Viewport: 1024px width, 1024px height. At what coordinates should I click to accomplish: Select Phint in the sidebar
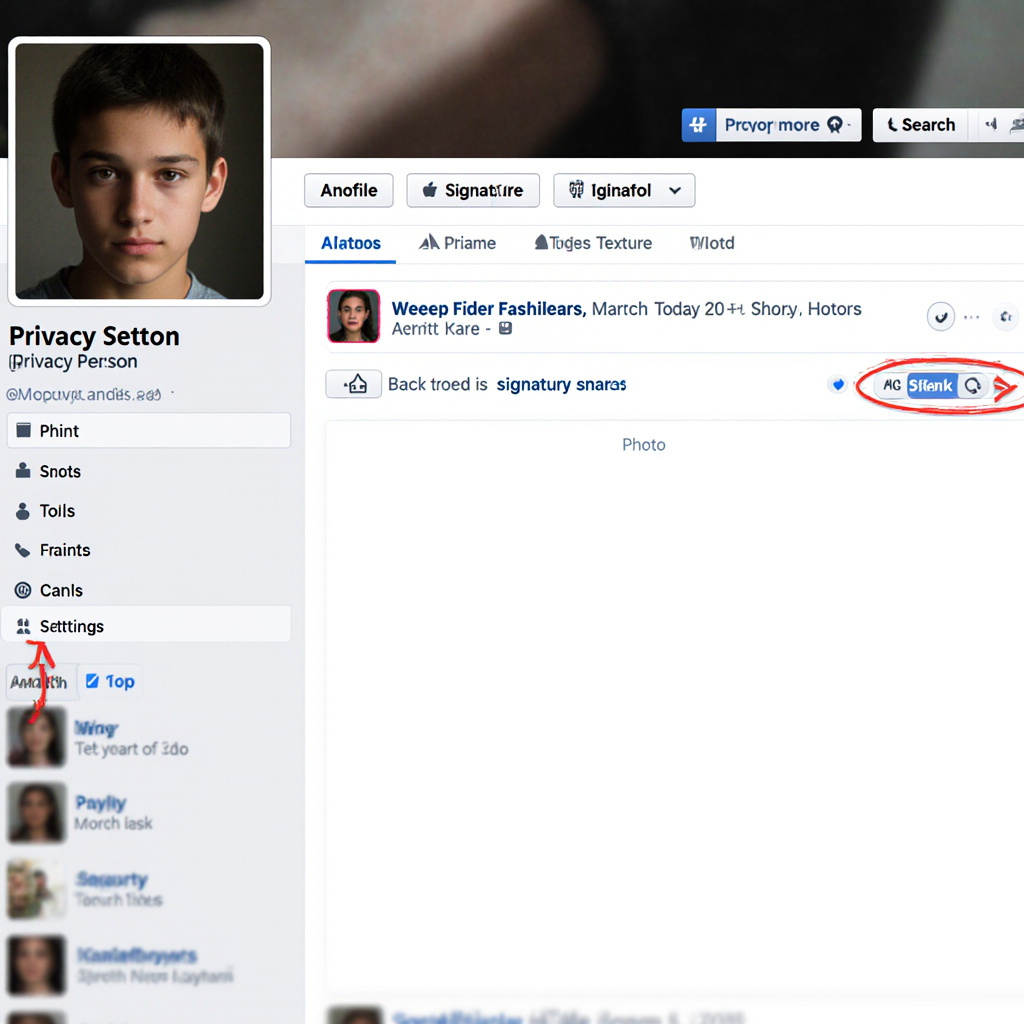tap(149, 430)
